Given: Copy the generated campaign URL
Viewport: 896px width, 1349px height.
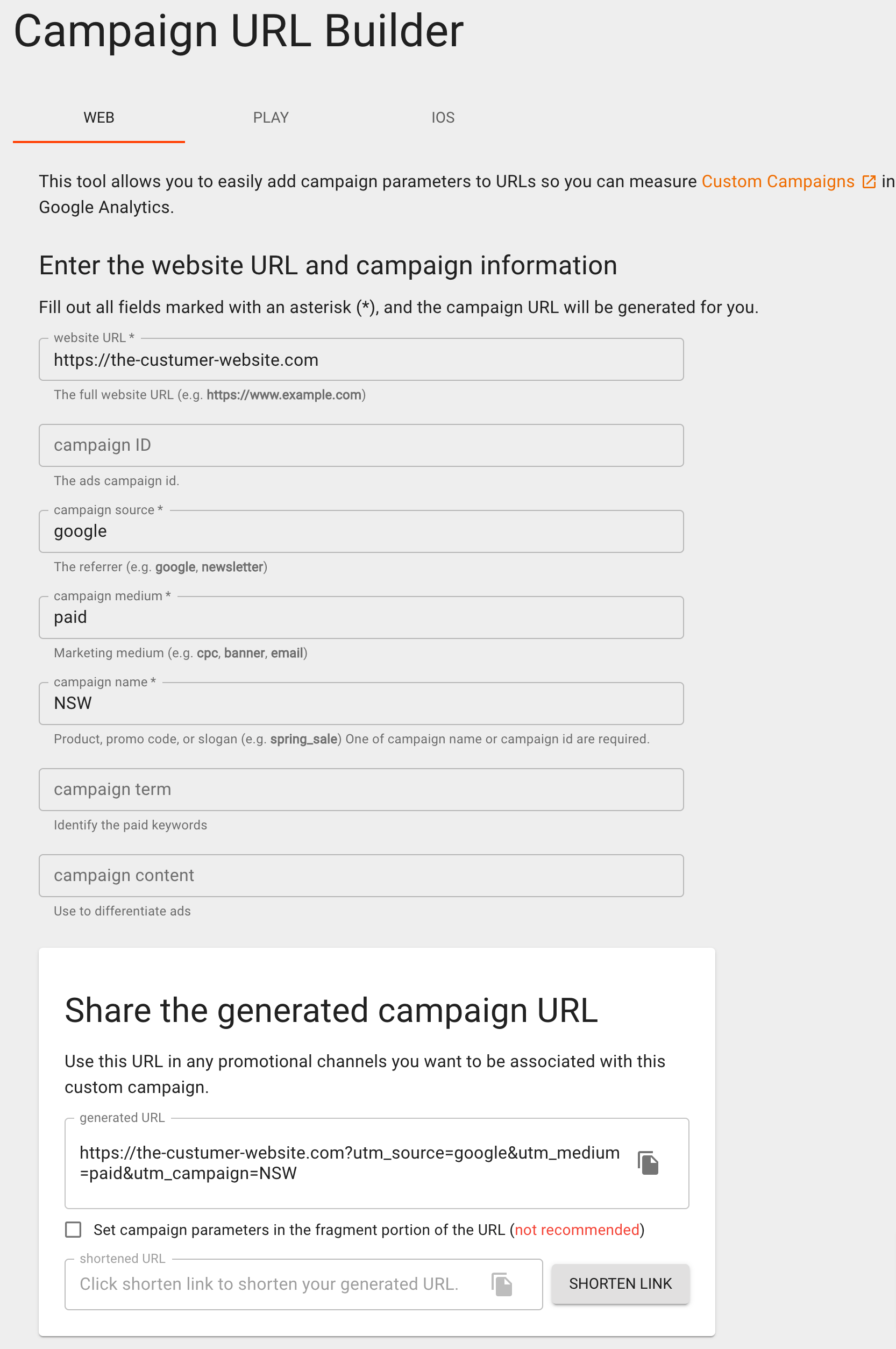Looking at the screenshot, I should coord(648,1163).
